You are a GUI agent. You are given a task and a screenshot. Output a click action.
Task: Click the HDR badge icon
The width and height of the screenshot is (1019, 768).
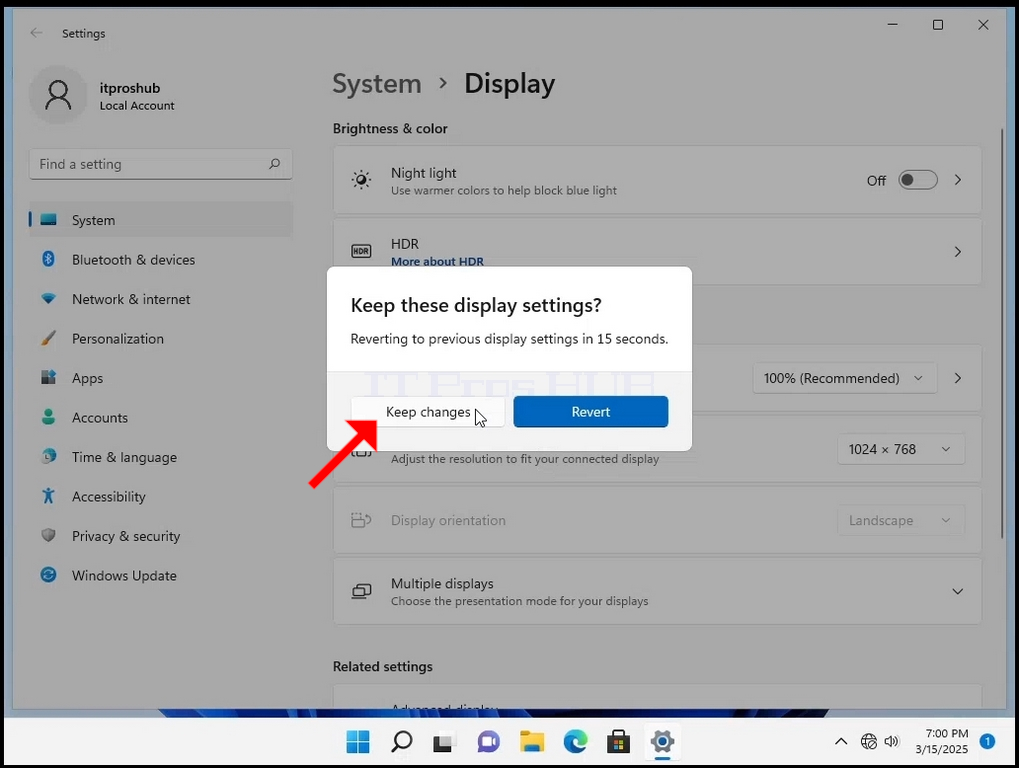[361, 251]
